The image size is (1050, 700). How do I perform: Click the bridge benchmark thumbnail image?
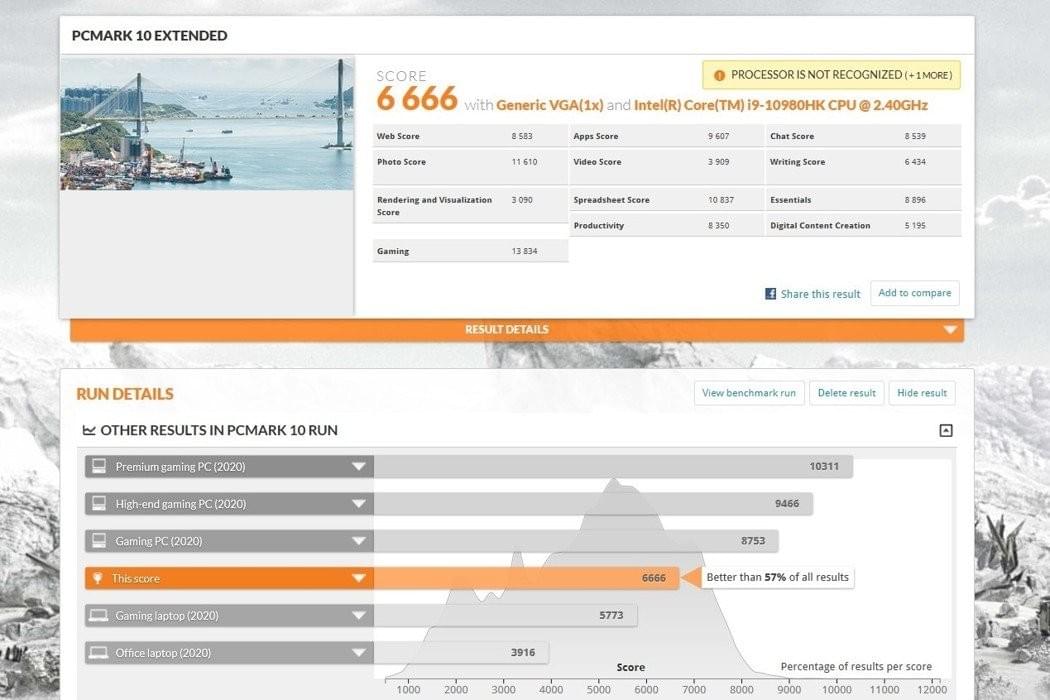(x=207, y=124)
